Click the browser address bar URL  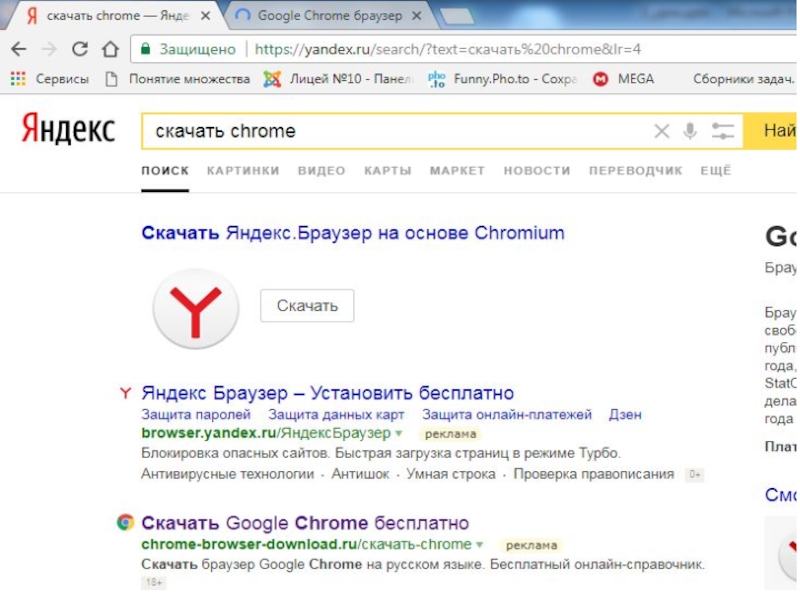[447, 49]
